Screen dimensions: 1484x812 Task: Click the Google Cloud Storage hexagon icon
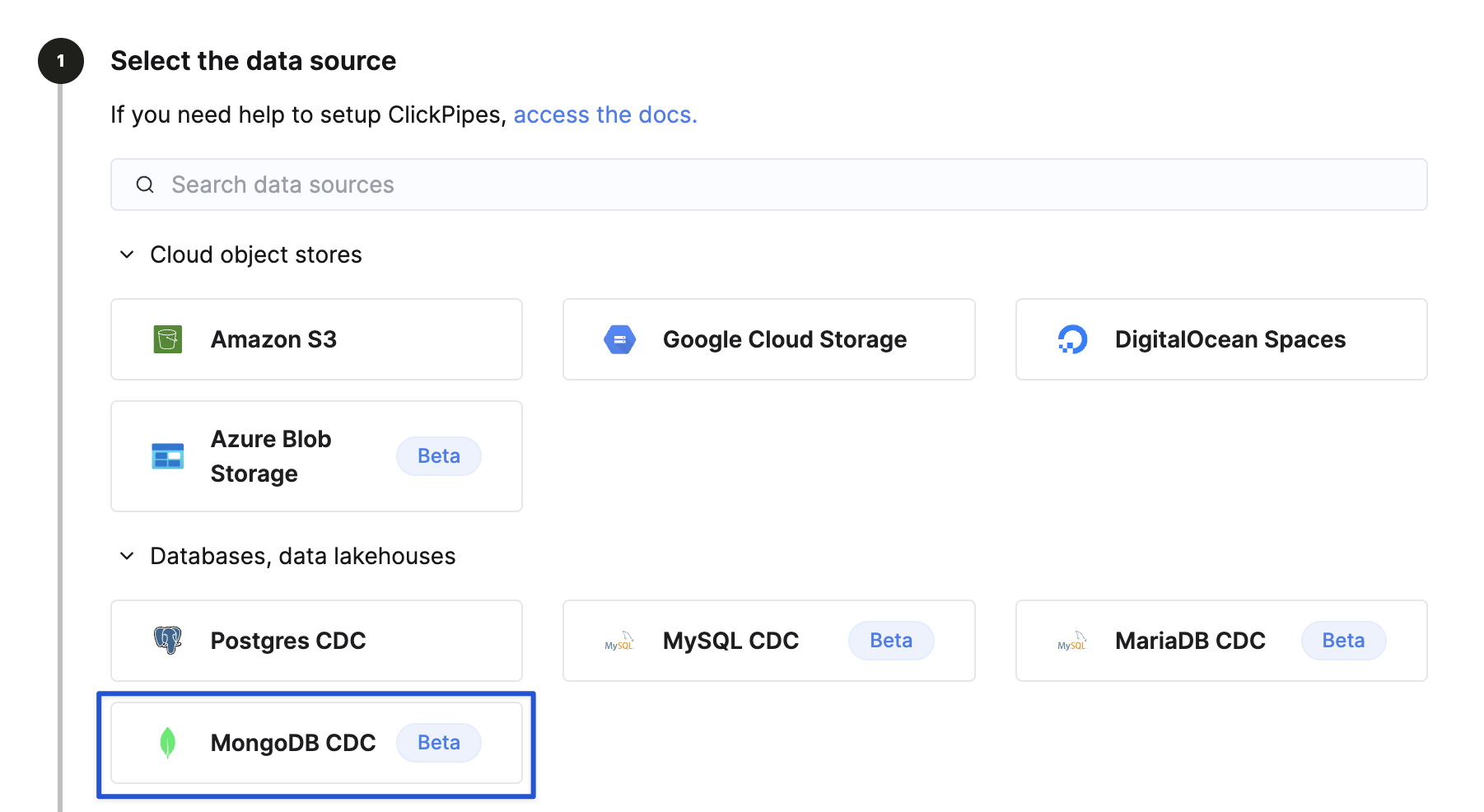click(x=619, y=338)
